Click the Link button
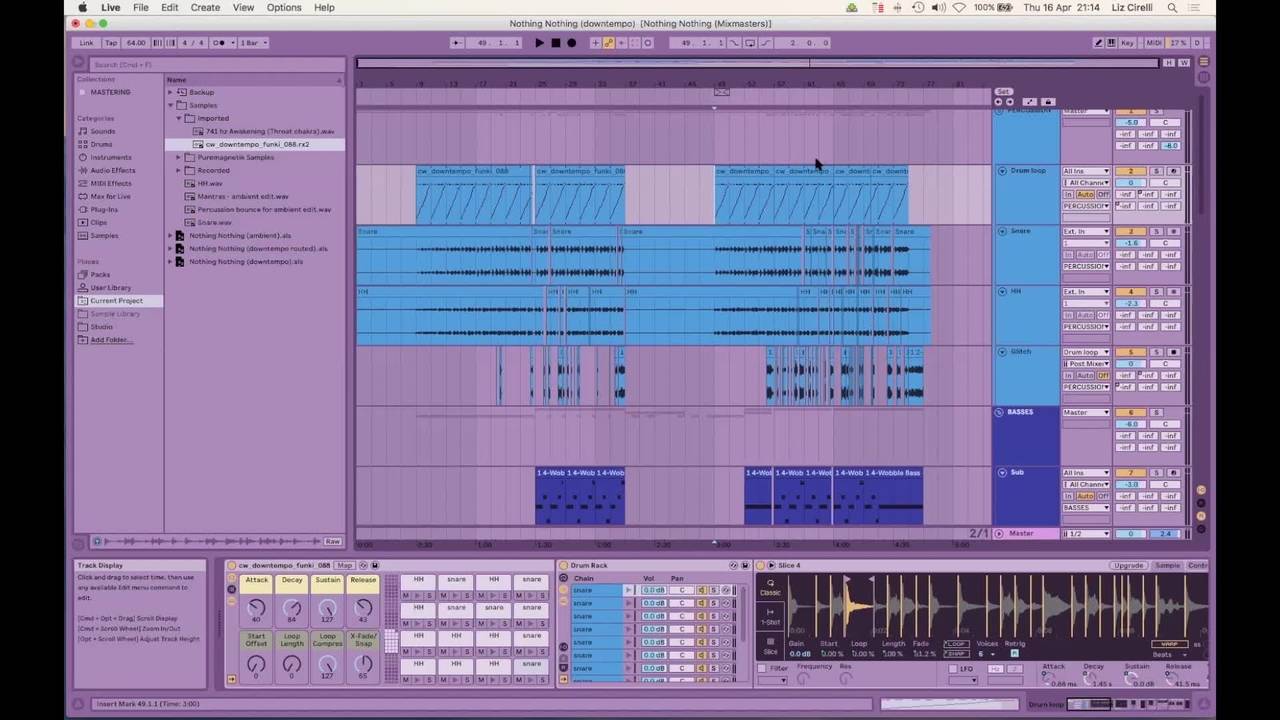The width and height of the screenshot is (1280, 720). 87,43
